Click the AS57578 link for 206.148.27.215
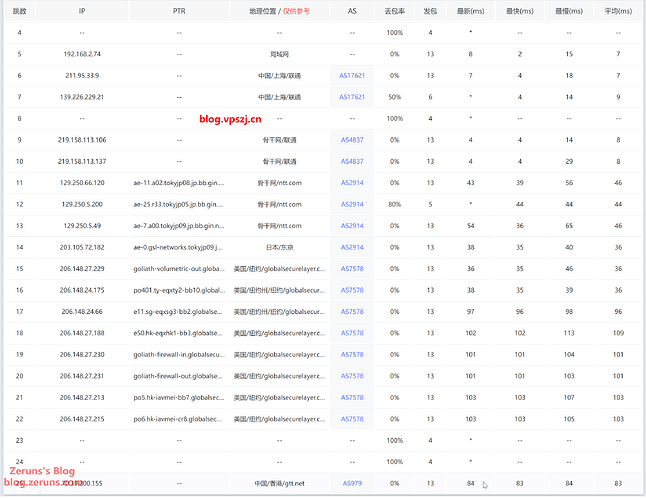Screen dimensions: 646x499 click(x=352, y=419)
